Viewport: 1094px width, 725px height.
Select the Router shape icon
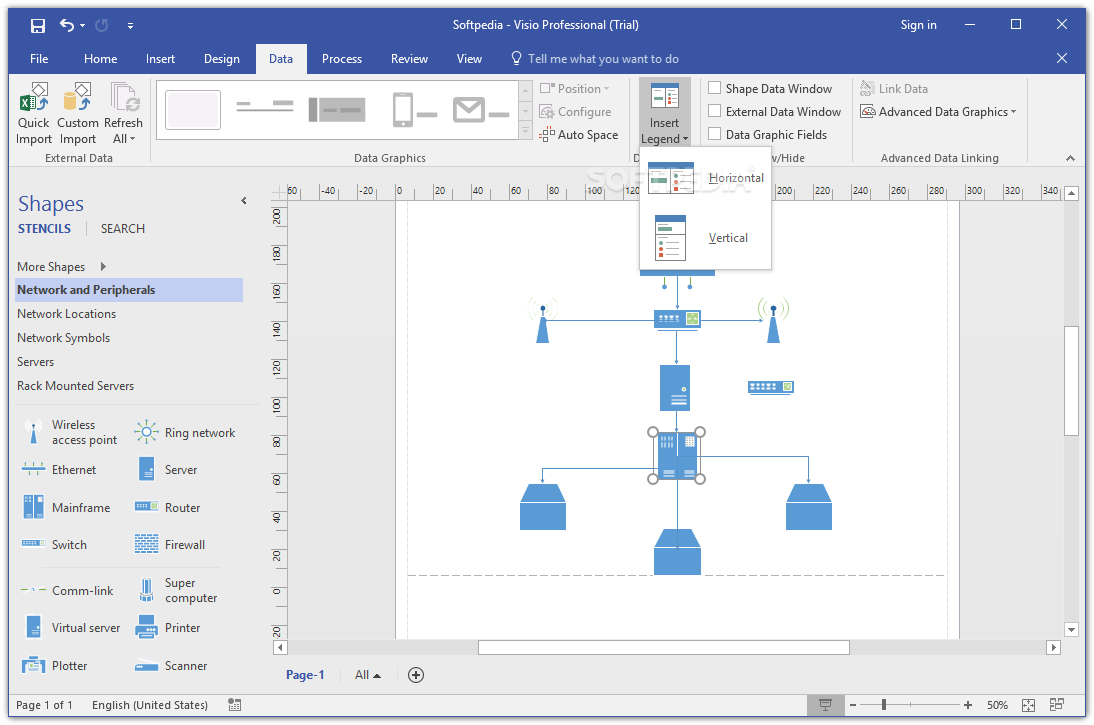point(147,507)
